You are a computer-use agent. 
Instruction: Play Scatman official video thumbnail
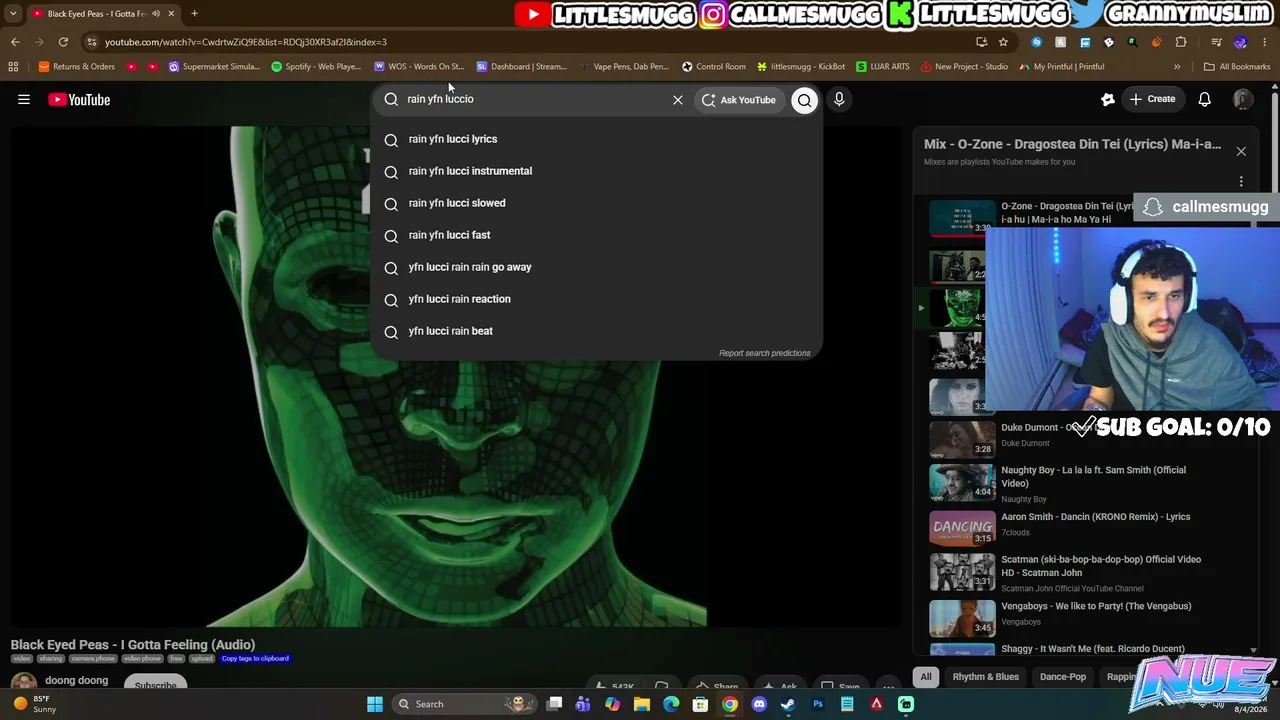pos(962,572)
